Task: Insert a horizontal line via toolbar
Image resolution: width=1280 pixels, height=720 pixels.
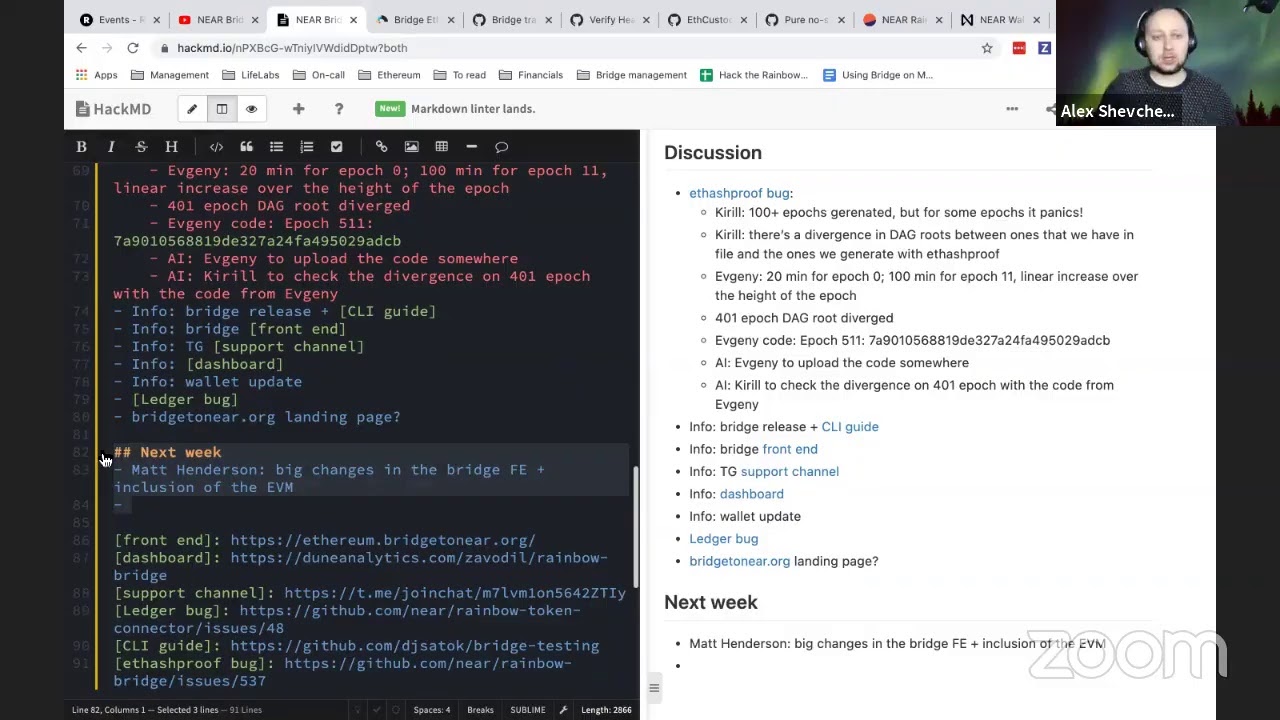Action: 471,147
